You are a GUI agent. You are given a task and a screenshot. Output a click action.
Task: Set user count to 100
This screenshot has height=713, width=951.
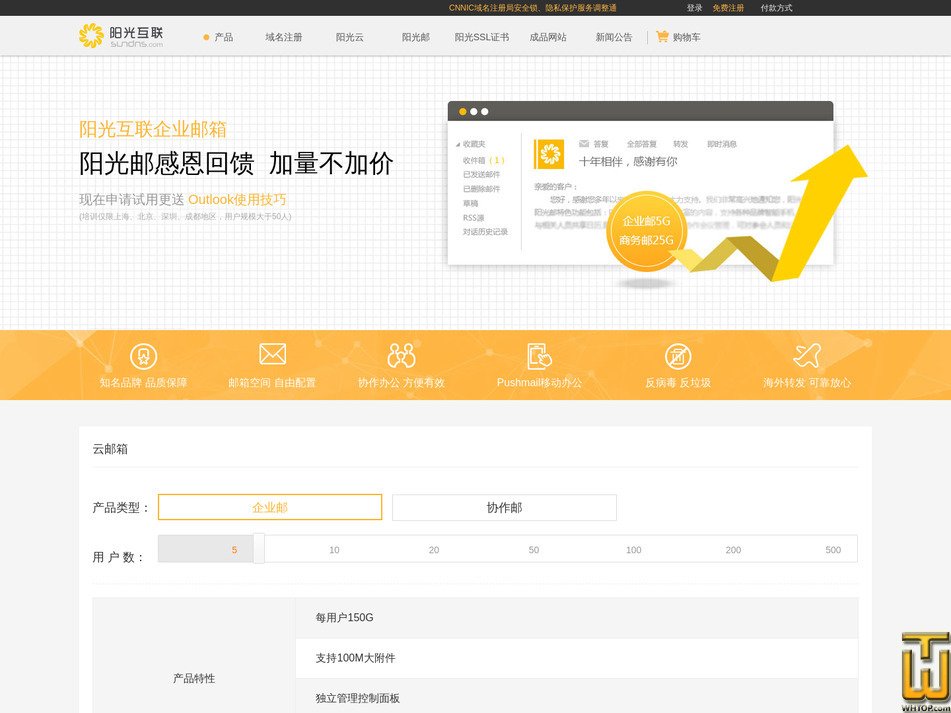(634, 550)
